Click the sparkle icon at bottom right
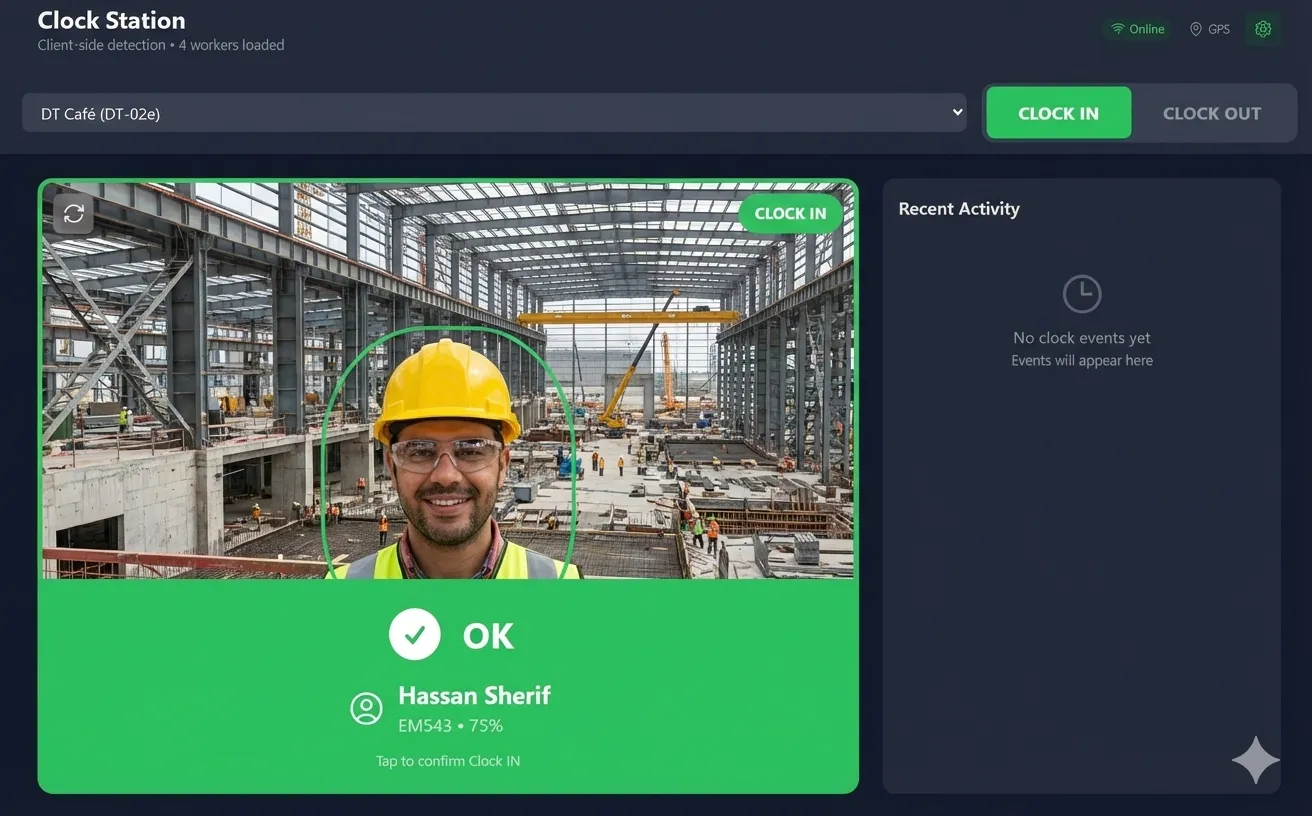Viewport: 1312px width, 816px height. tap(1255, 759)
